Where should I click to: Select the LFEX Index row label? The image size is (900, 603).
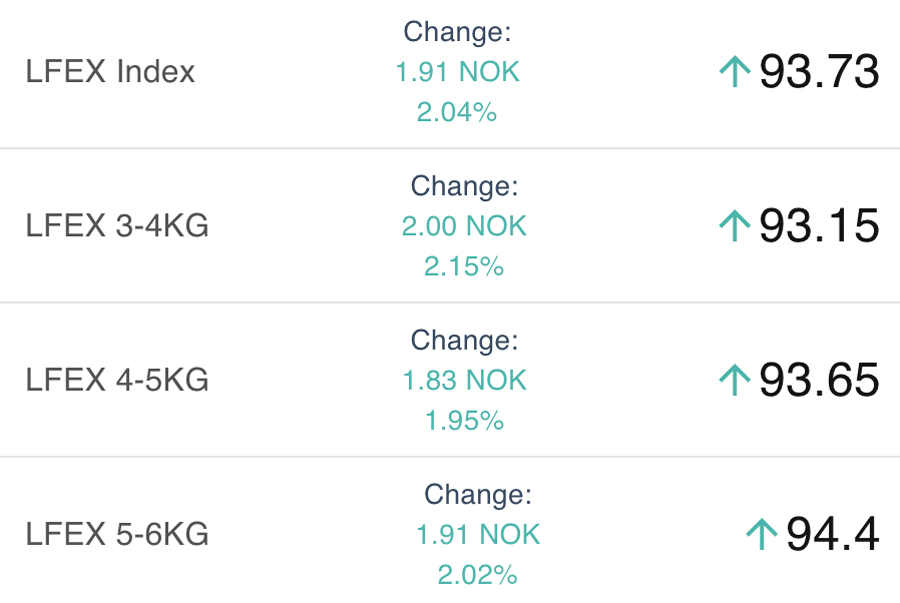(x=111, y=72)
